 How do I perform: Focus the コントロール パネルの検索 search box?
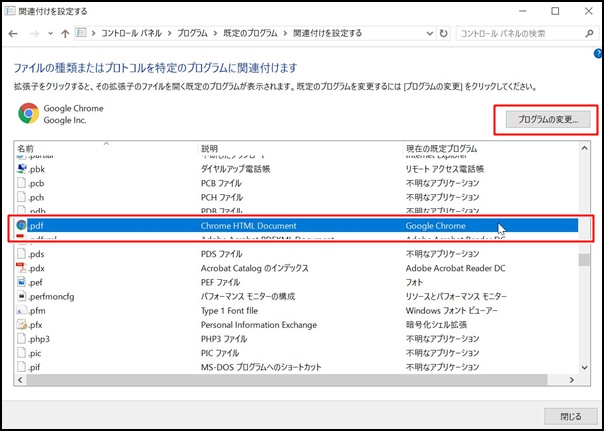522,34
